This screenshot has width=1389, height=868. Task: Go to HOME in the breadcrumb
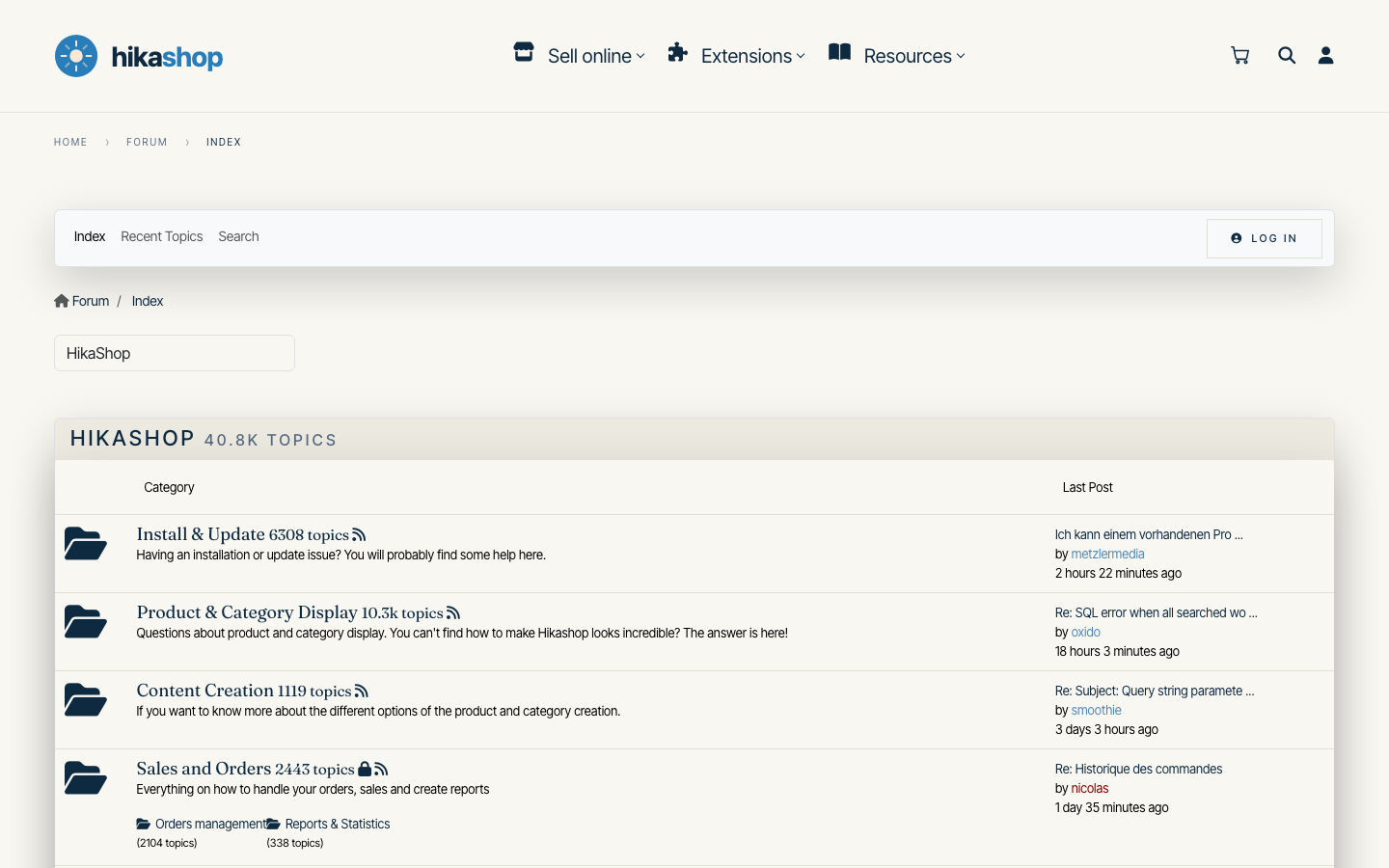(70, 142)
